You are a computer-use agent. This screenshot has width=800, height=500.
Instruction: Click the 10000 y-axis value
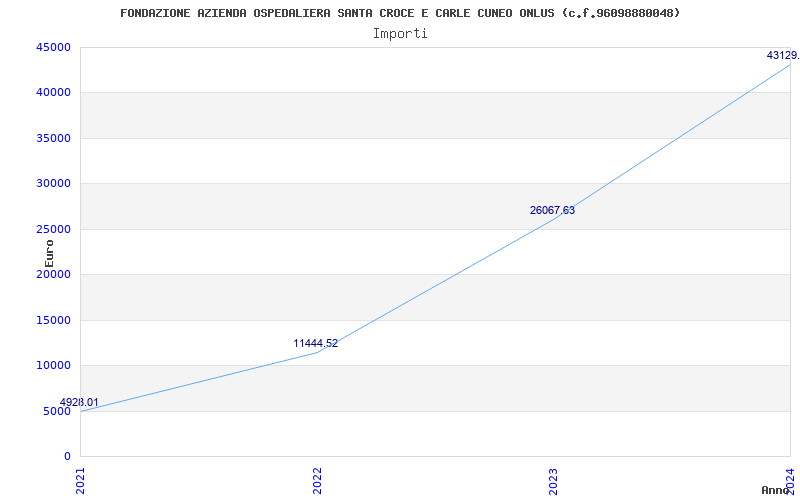53,366
